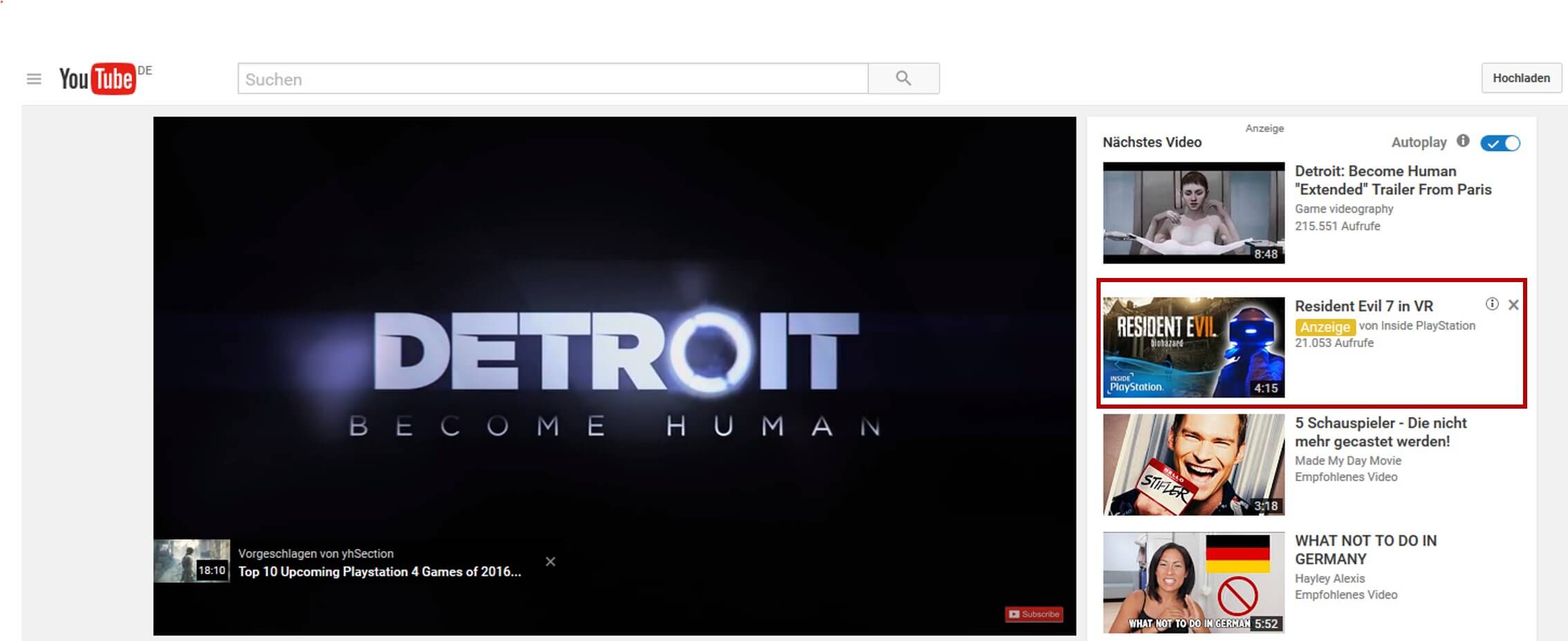The image size is (1568, 641).
Task: Open the navigation hamburger menu
Action: [33, 78]
